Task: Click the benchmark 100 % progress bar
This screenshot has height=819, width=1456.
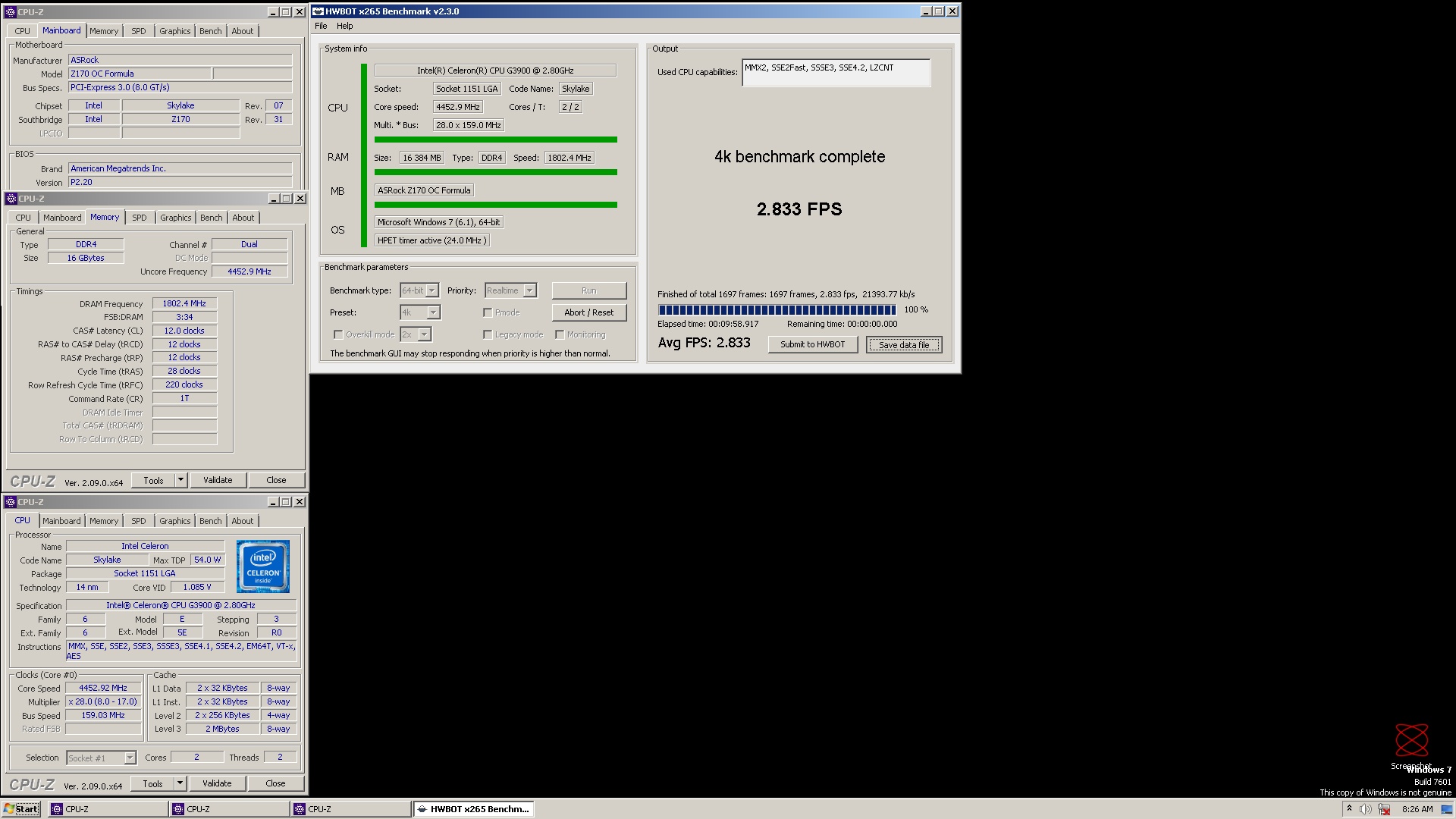Action: pyautogui.click(x=777, y=310)
